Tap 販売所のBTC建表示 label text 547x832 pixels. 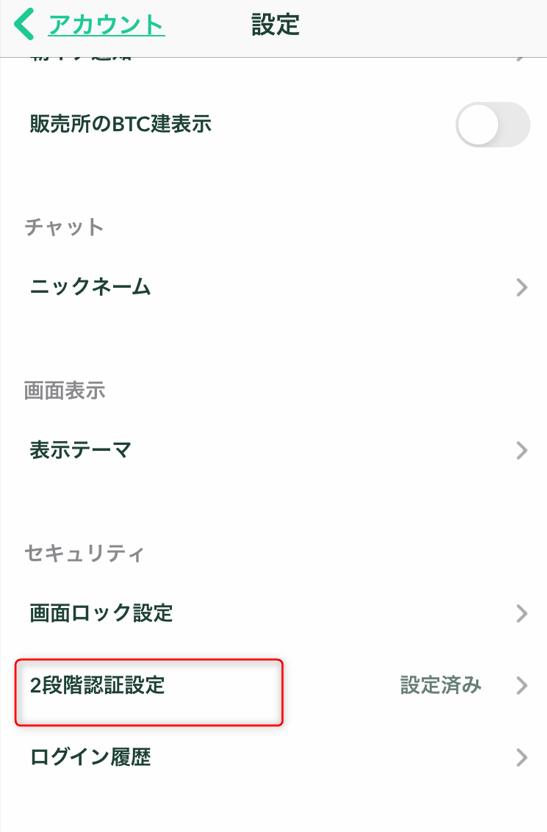coord(120,124)
